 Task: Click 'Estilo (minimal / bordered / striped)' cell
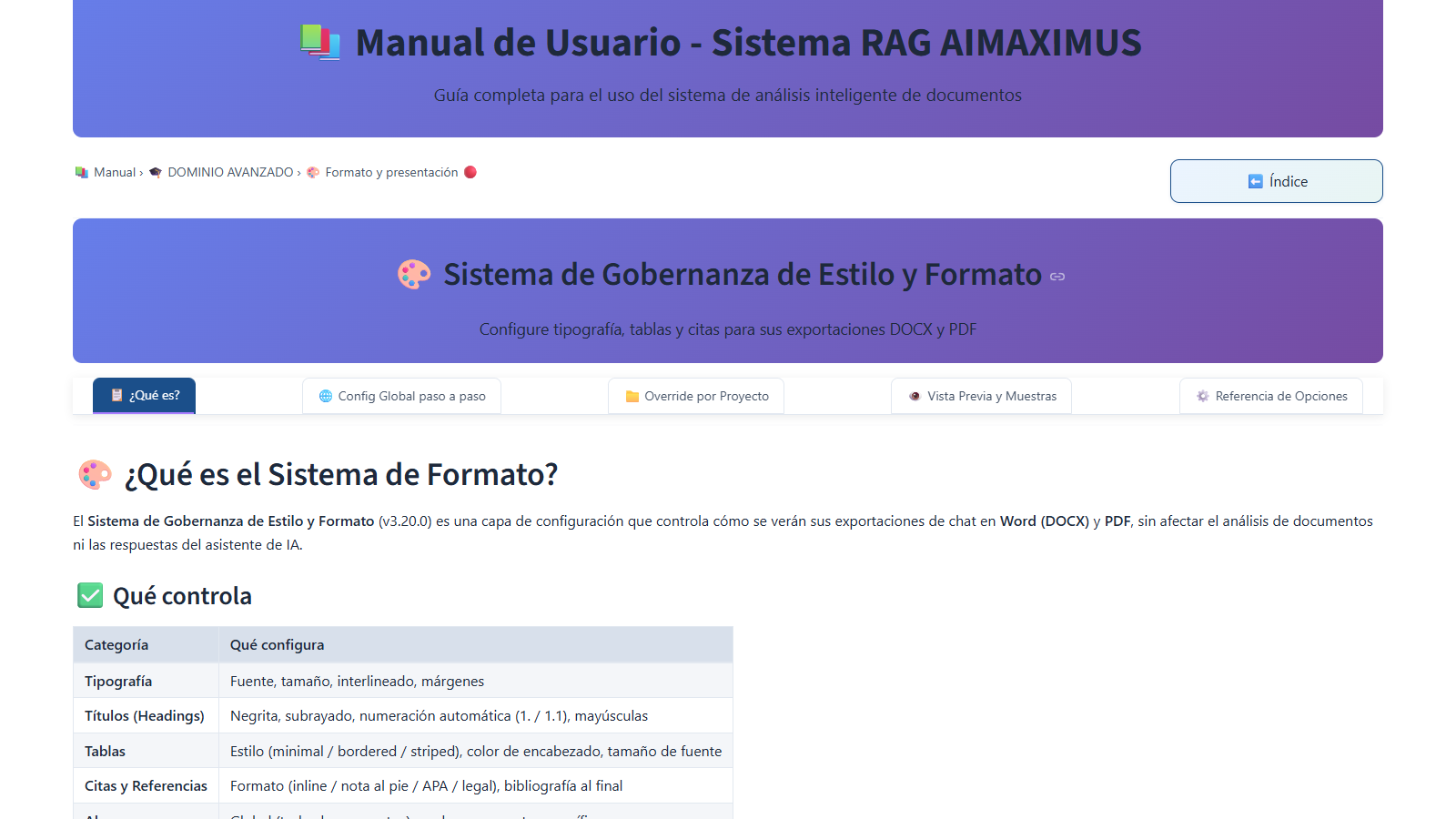click(476, 751)
